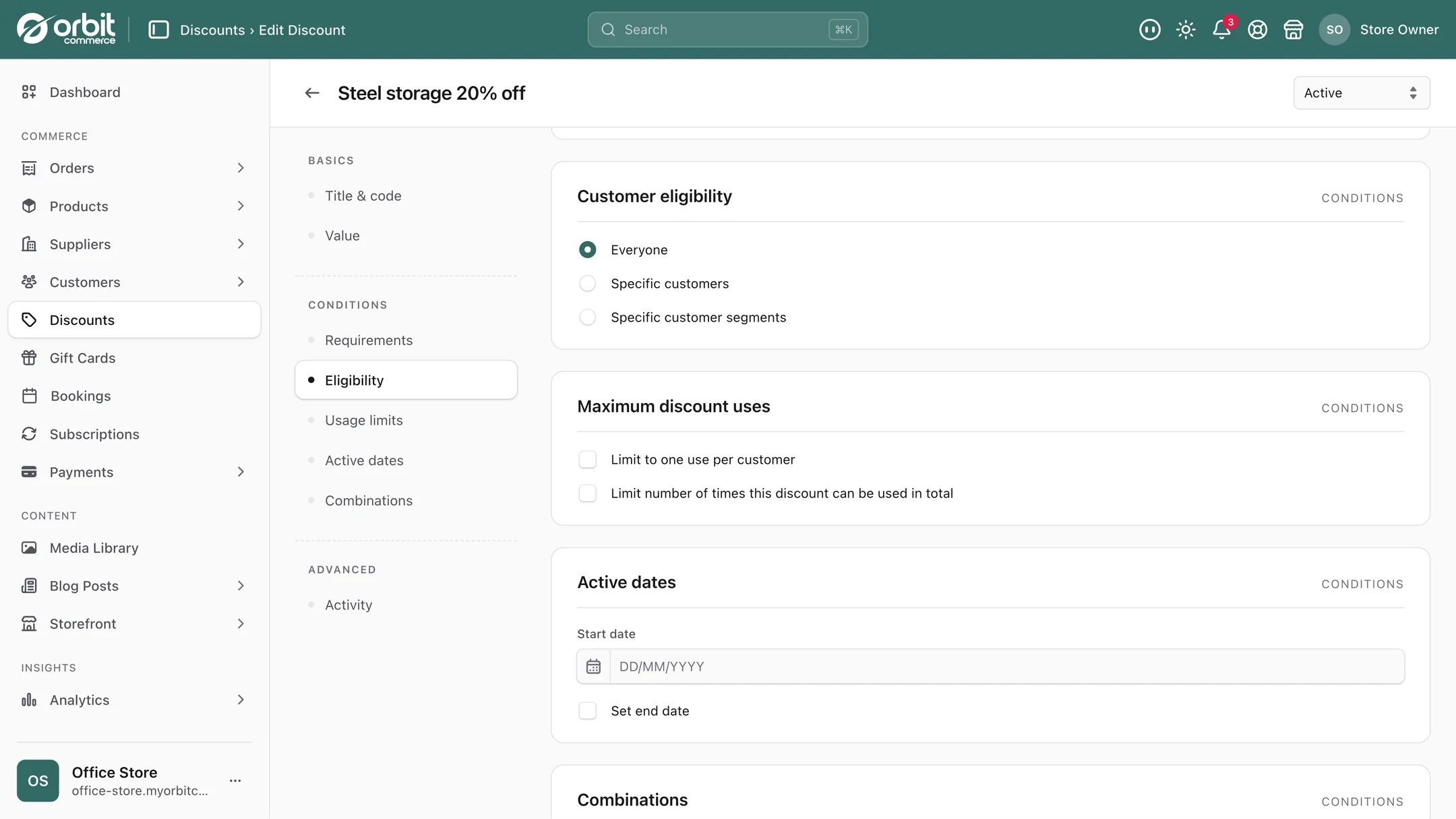This screenshot has width=1456, height=819.
Task: Click the Suppliers building icon
Action: point(29,244)
